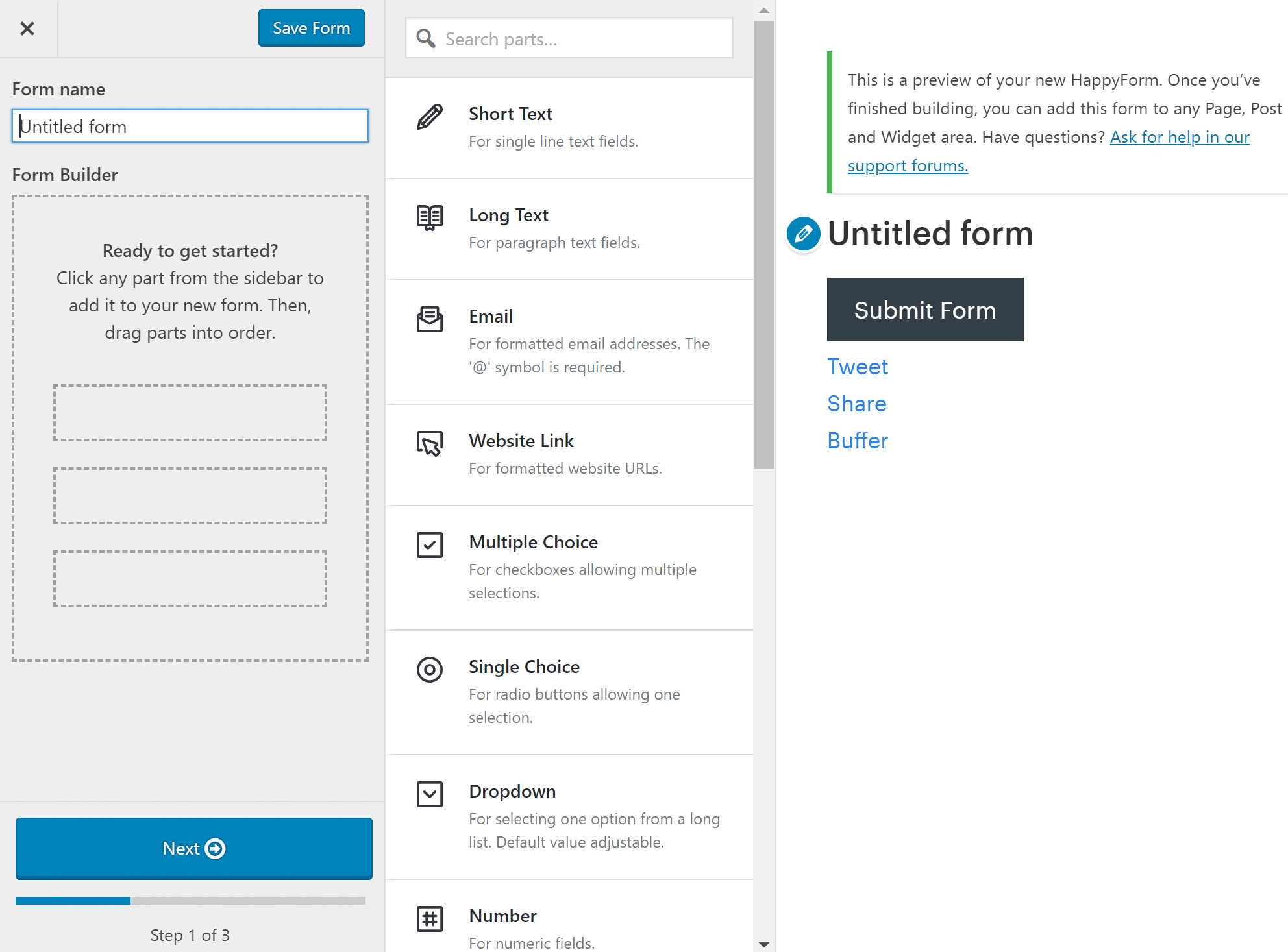Select the Long Text book icon
This screenshot has height=952, width=1288.
pos(430,217)
